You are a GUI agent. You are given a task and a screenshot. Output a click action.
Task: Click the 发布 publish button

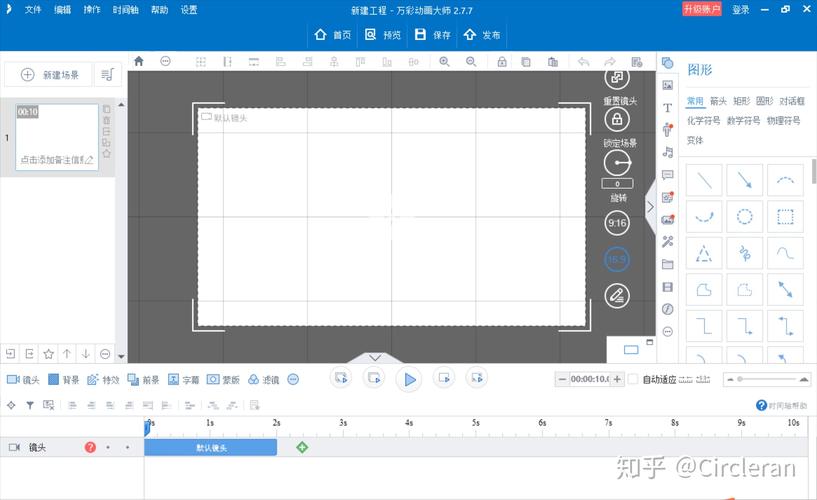pos(482,34)
